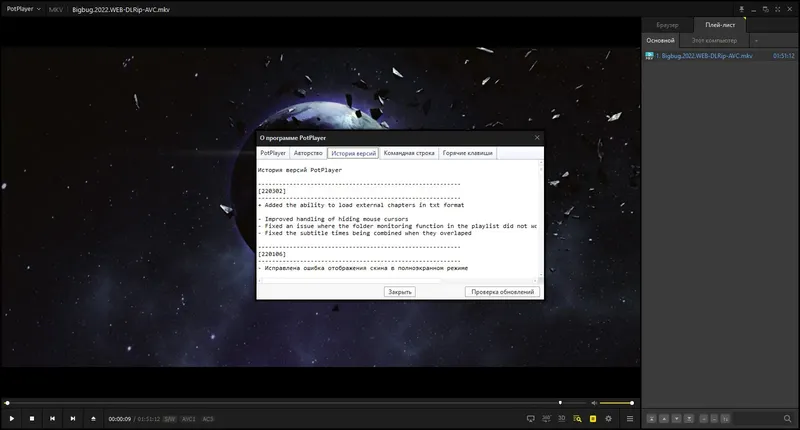Open the main hamburger menu in the player bar
The height and width of the screenshot is (430, 800).
coord(630,419)
